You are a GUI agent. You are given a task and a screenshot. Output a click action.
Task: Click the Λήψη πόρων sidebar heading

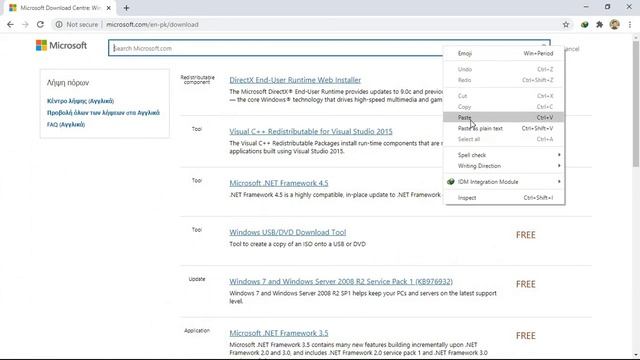68,82
